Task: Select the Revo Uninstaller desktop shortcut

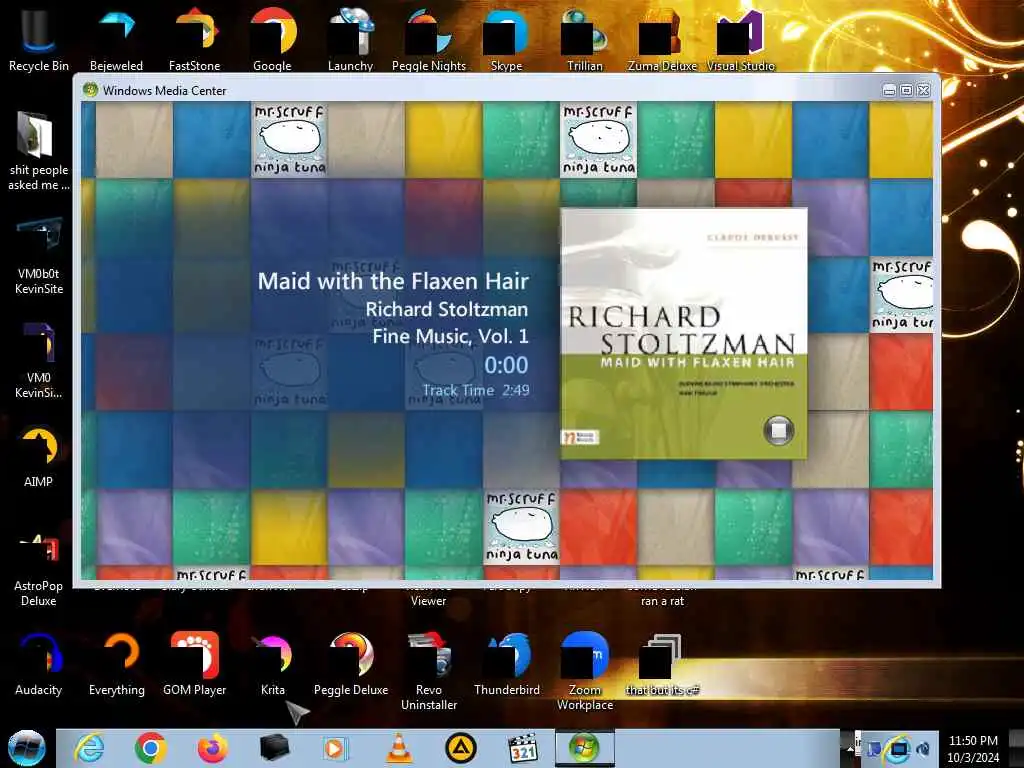Action: [428, 671]
